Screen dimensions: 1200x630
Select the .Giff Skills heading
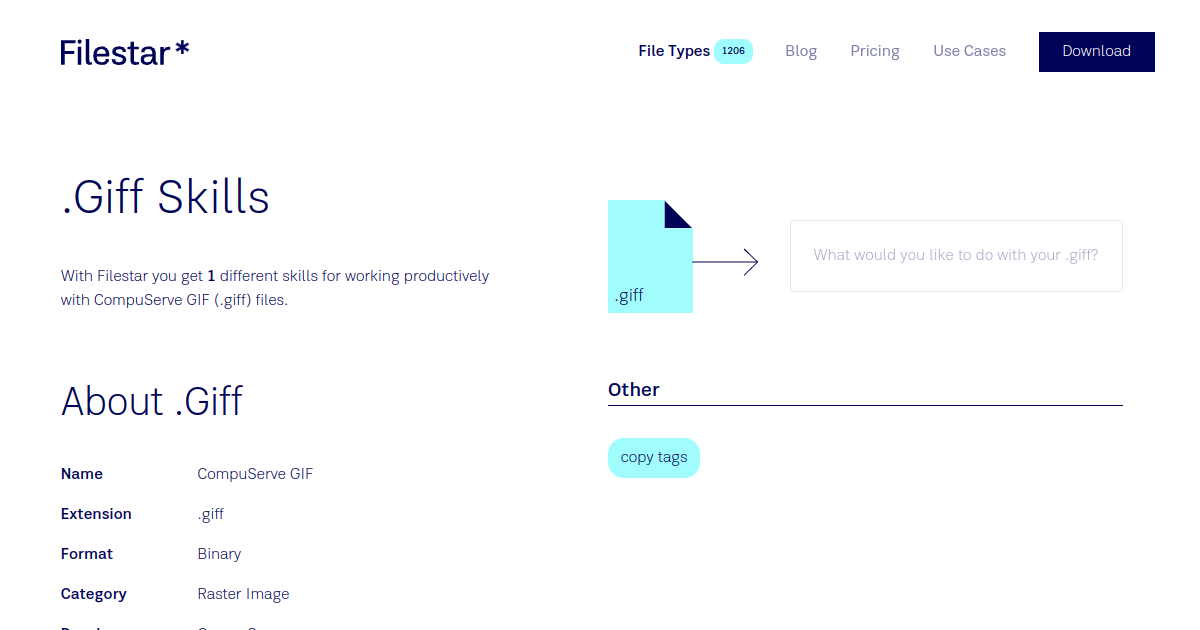coord(165,198)
